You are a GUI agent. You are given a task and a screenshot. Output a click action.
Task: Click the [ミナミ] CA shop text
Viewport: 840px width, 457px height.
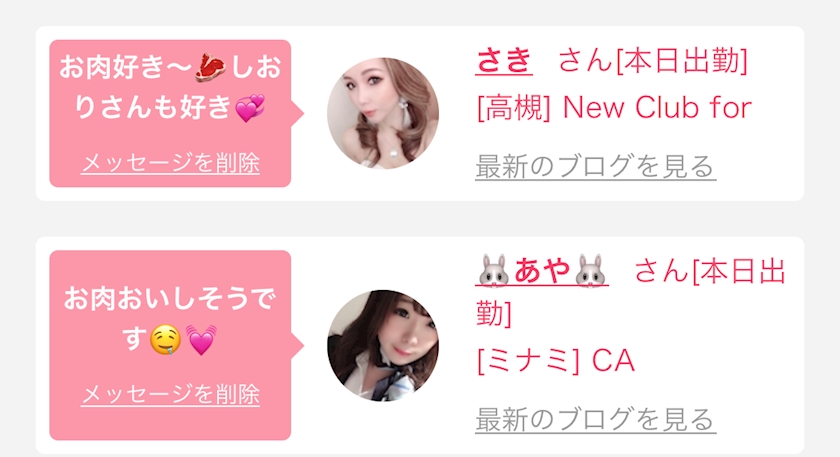tap(556, 360)
